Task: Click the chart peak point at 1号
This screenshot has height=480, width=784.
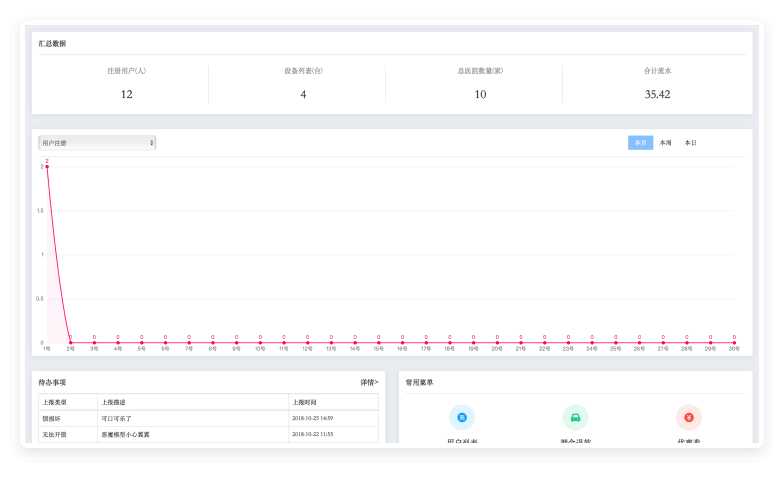Action: coord(47,167)
